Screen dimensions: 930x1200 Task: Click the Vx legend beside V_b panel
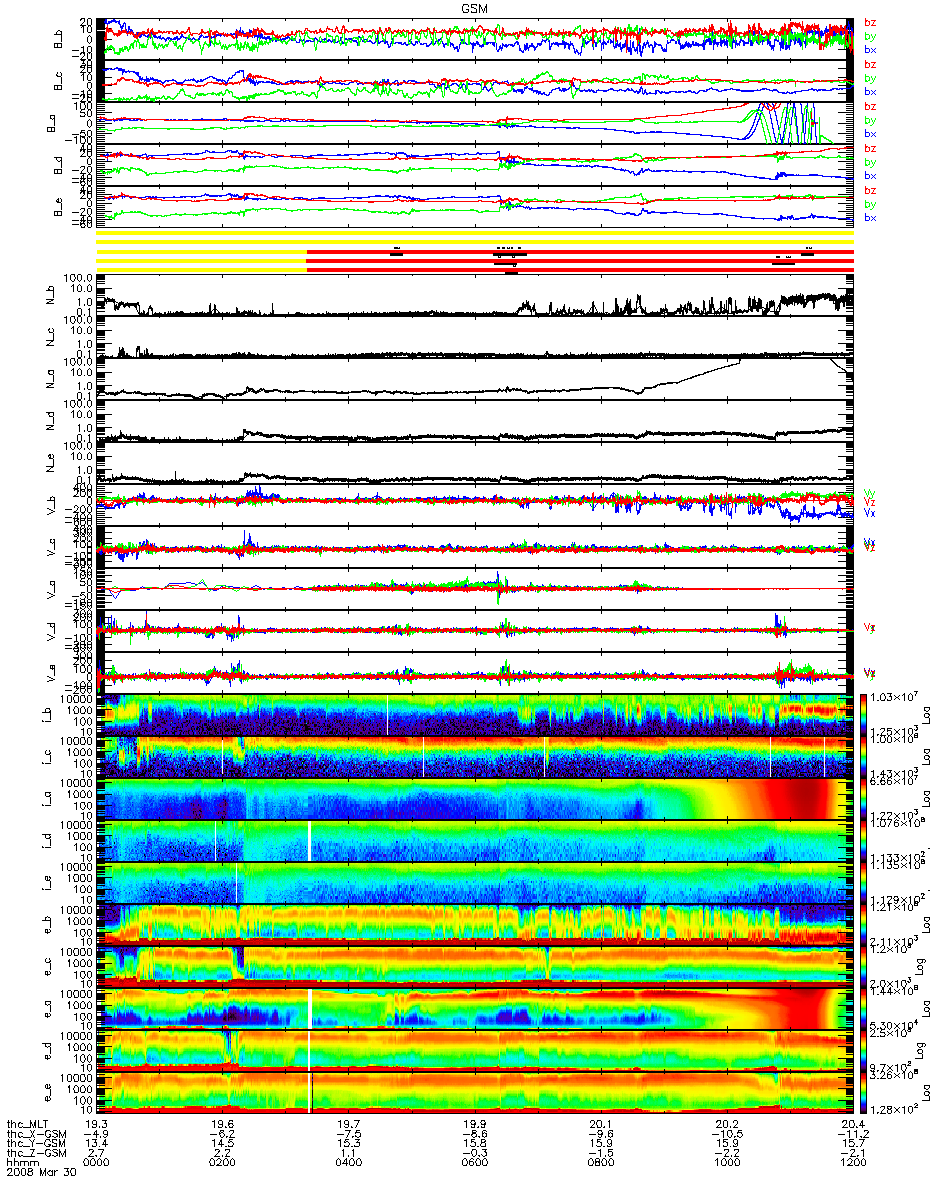coord(870,513)
